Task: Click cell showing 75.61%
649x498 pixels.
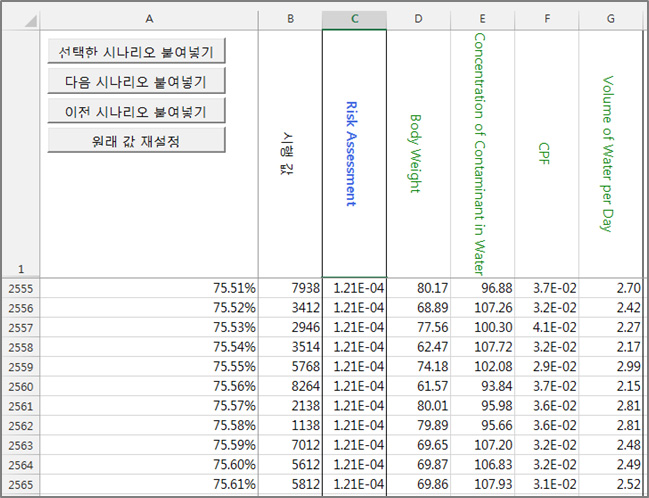Action: click(x=149, y=484)
